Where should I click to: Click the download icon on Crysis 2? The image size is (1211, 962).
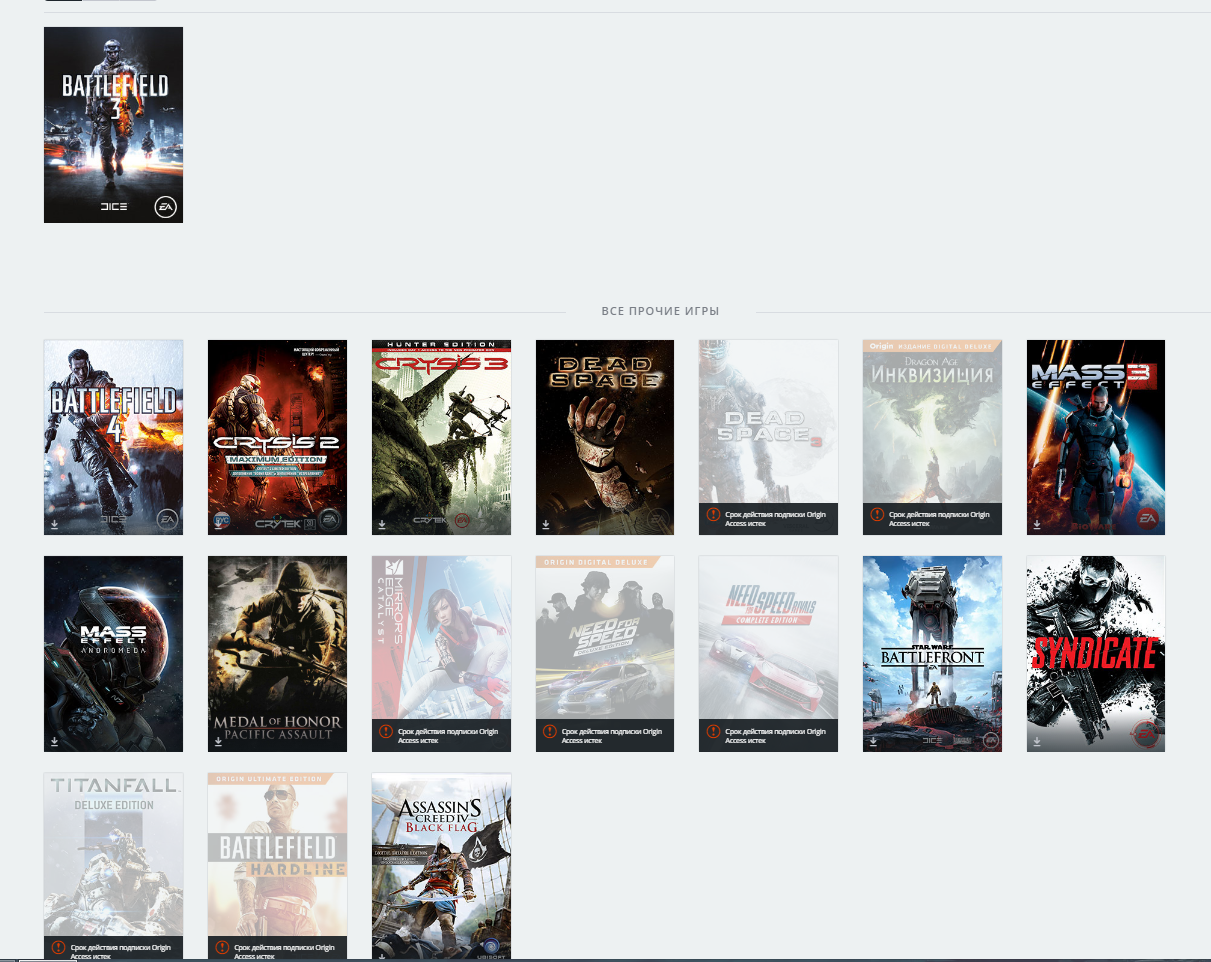tap(217, 524)
